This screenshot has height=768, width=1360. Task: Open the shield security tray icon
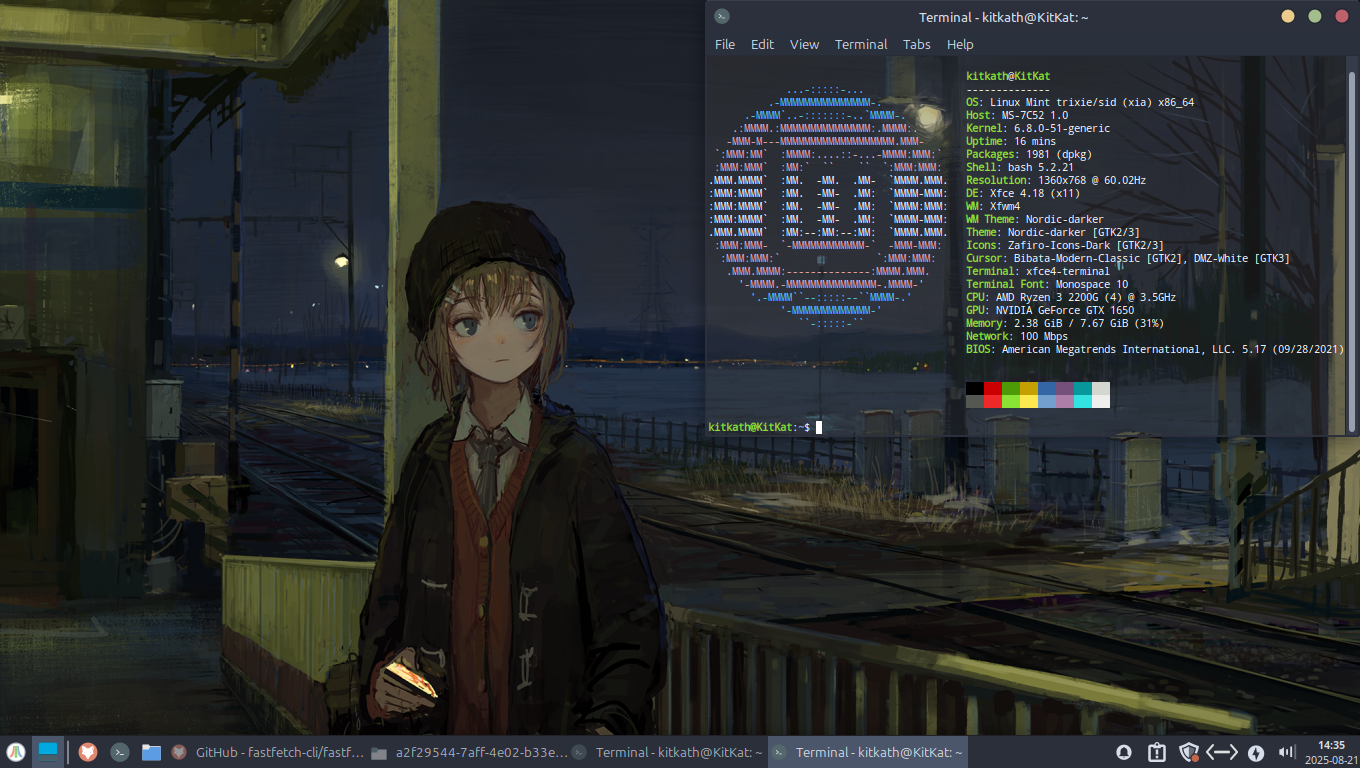click(x=1189, y=752)
